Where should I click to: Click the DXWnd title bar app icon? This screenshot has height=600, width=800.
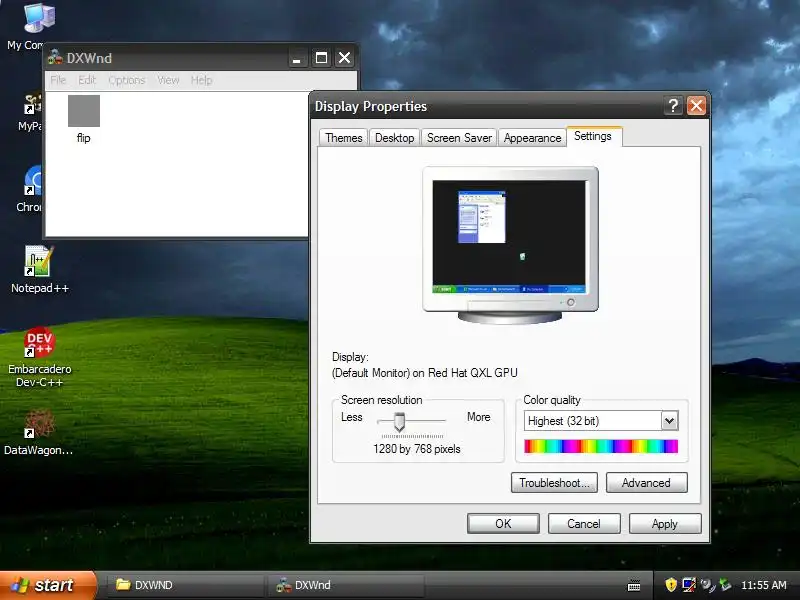pos(55,57)
